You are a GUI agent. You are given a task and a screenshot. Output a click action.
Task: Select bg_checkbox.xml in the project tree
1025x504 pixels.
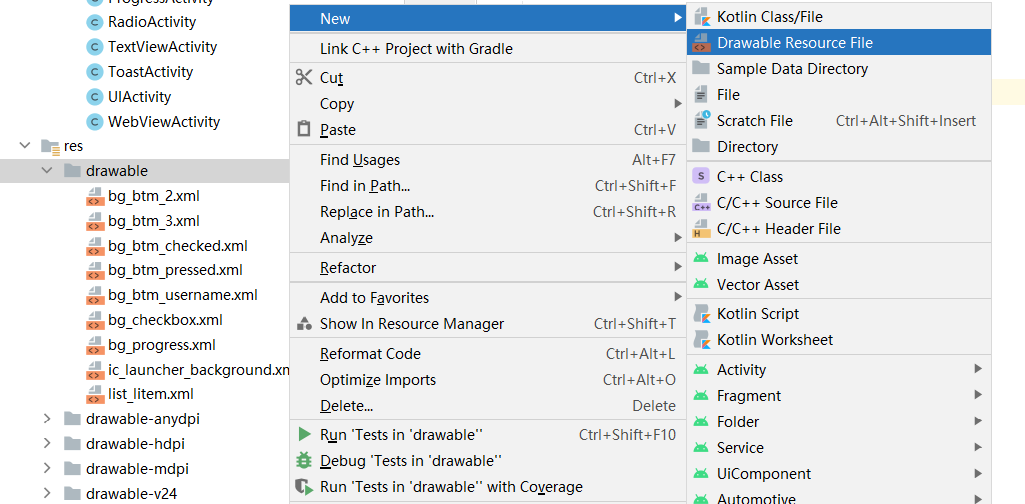point(165,320)
